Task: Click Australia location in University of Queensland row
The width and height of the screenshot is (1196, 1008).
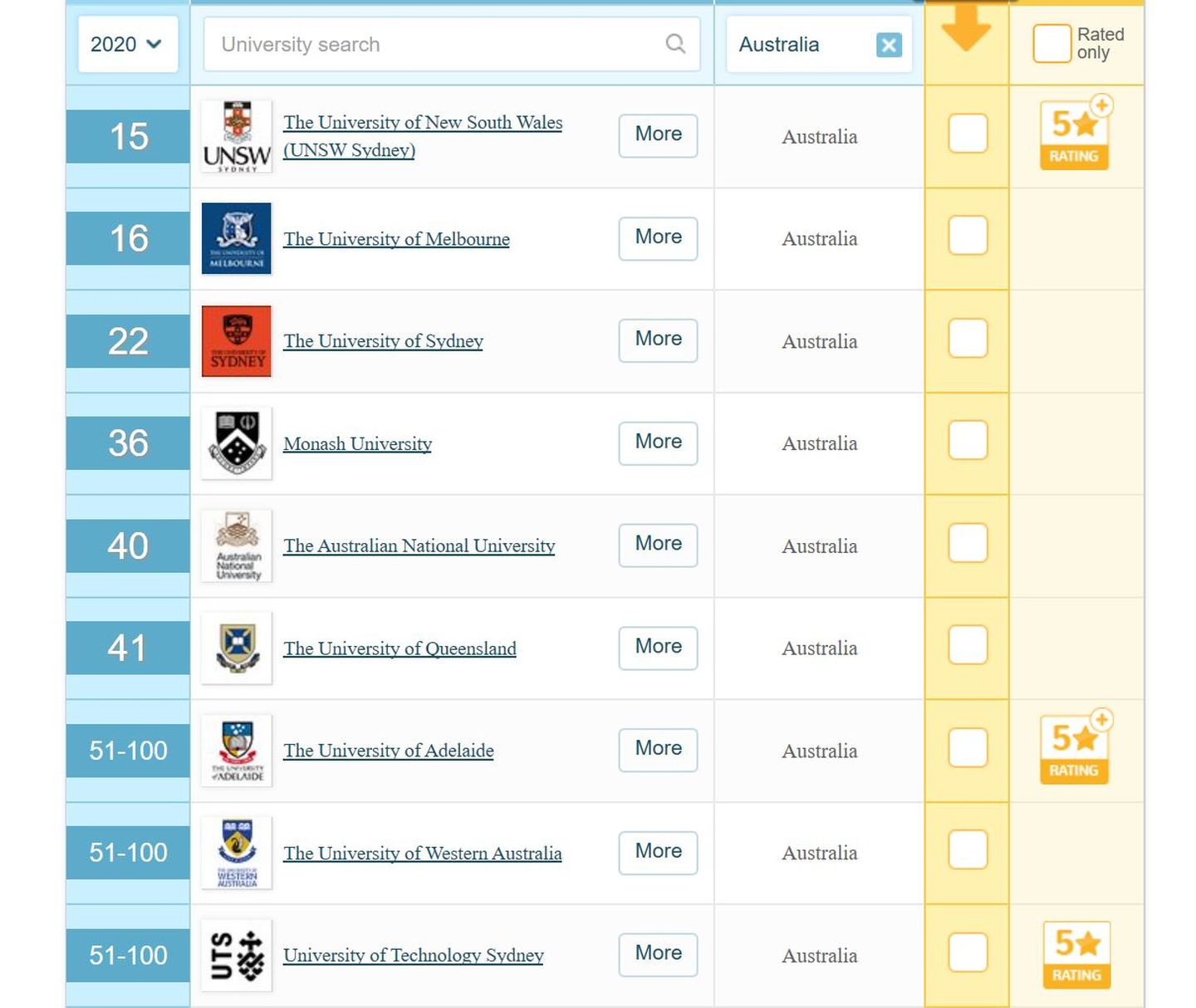Action: click(819, 648)
